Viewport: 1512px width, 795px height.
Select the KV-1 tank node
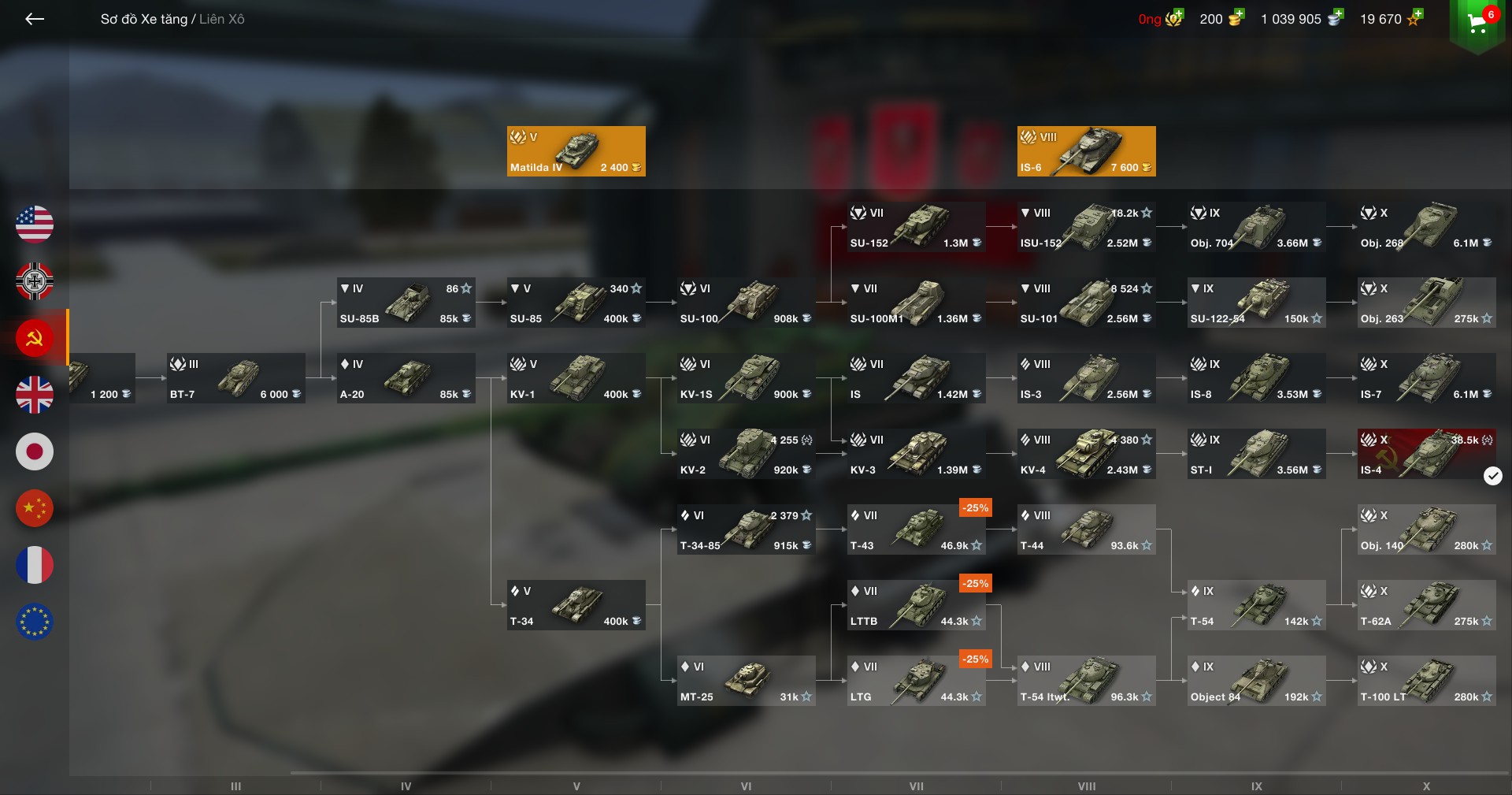(576, 378)
